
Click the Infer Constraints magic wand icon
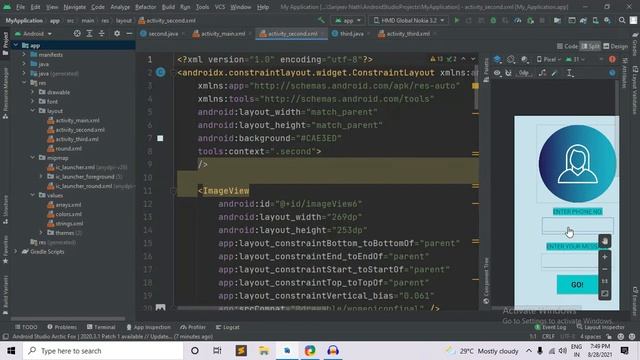(x=555, y=73)
